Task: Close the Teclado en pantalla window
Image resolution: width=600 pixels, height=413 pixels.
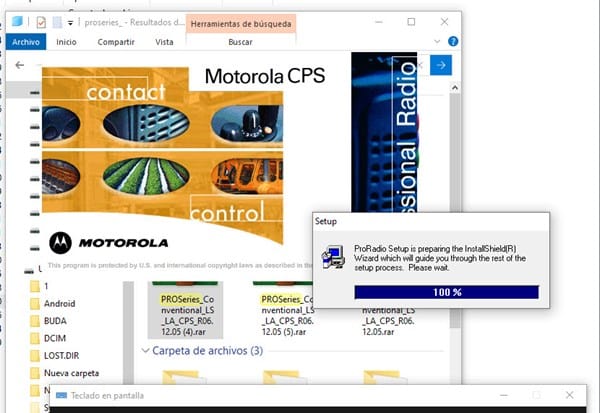Action: point(569,395)
